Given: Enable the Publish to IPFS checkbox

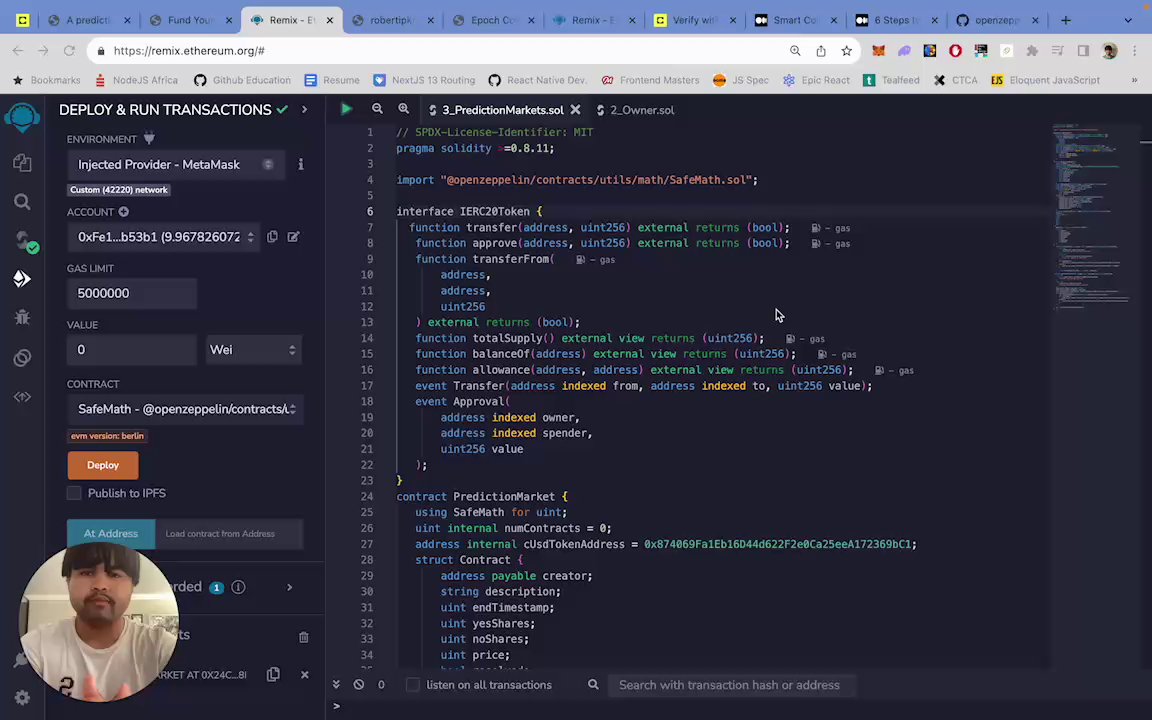Looking at the screenshot, I should 74,493.
